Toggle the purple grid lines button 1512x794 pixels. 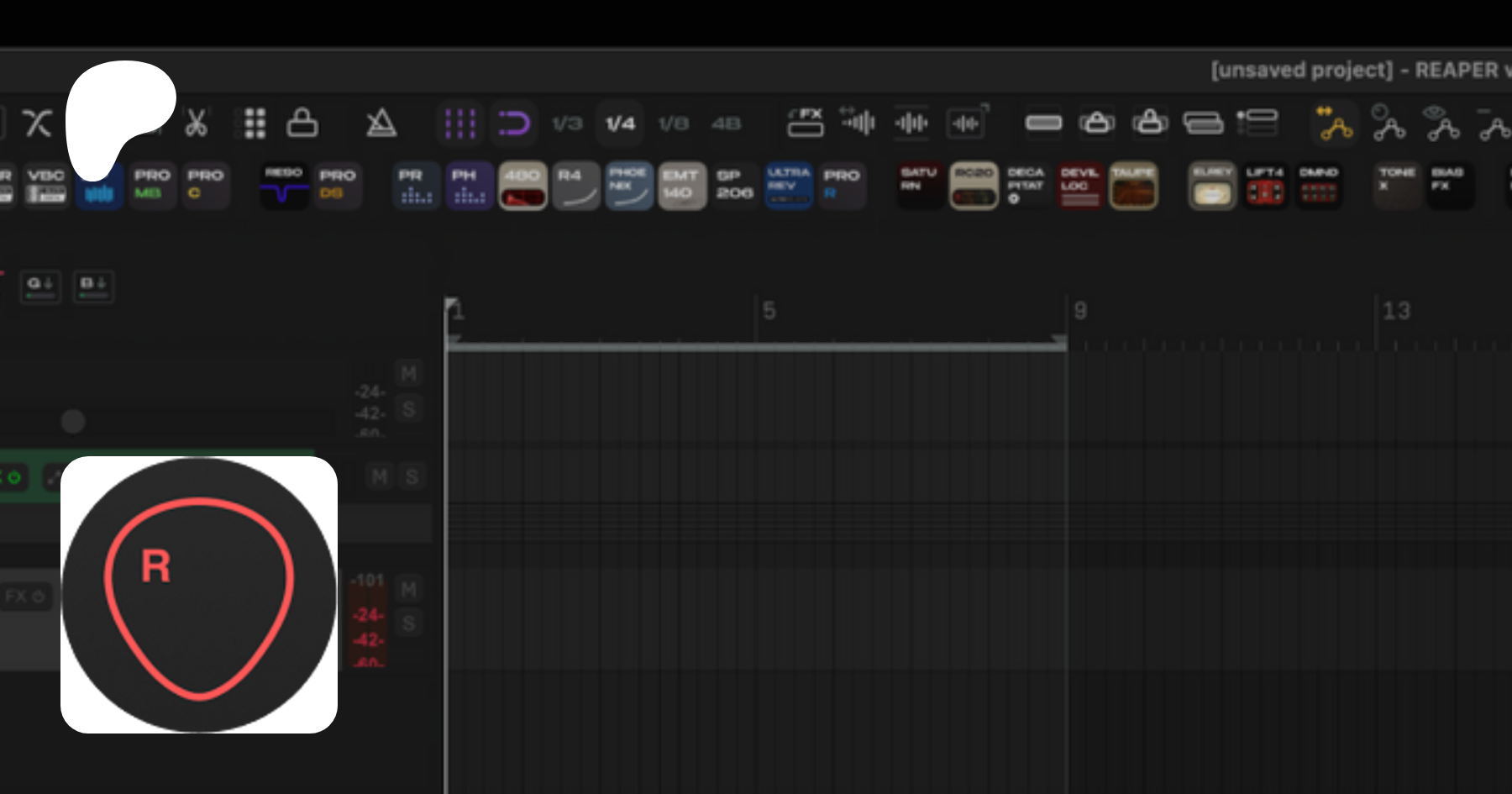[459, 124]
